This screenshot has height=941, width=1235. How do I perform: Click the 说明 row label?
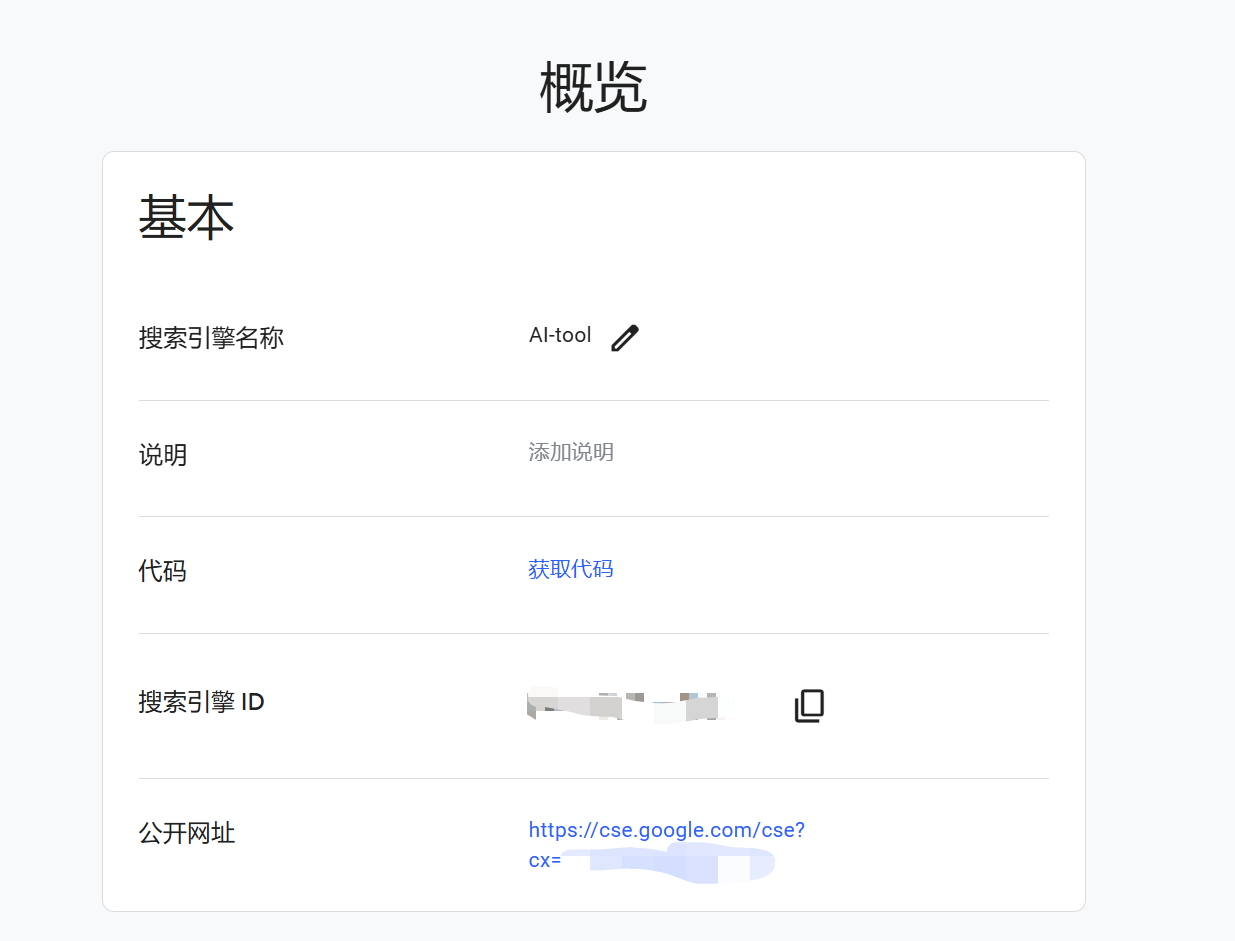163,455
